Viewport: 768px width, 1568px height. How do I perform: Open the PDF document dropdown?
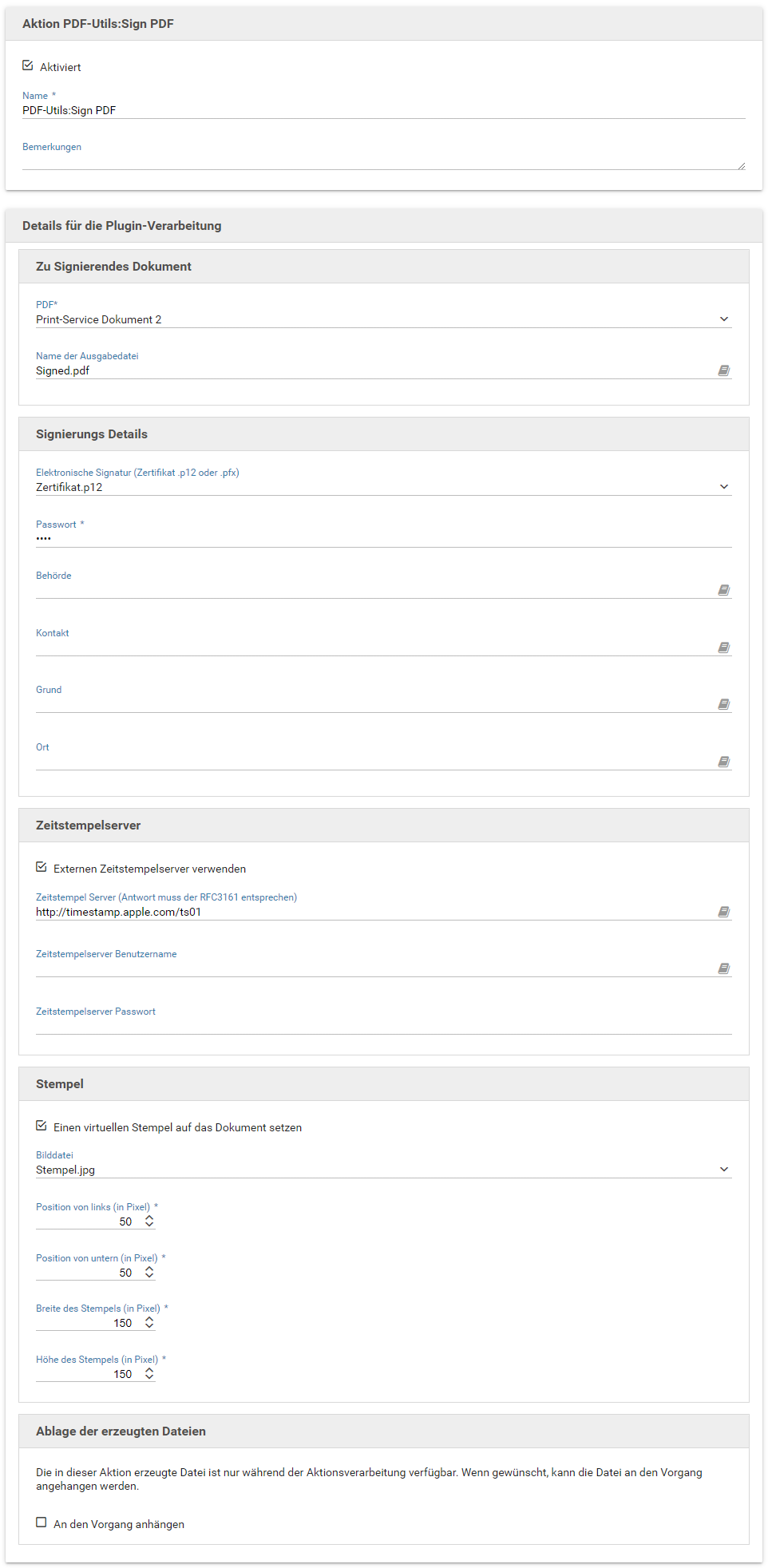click(723, 319)
